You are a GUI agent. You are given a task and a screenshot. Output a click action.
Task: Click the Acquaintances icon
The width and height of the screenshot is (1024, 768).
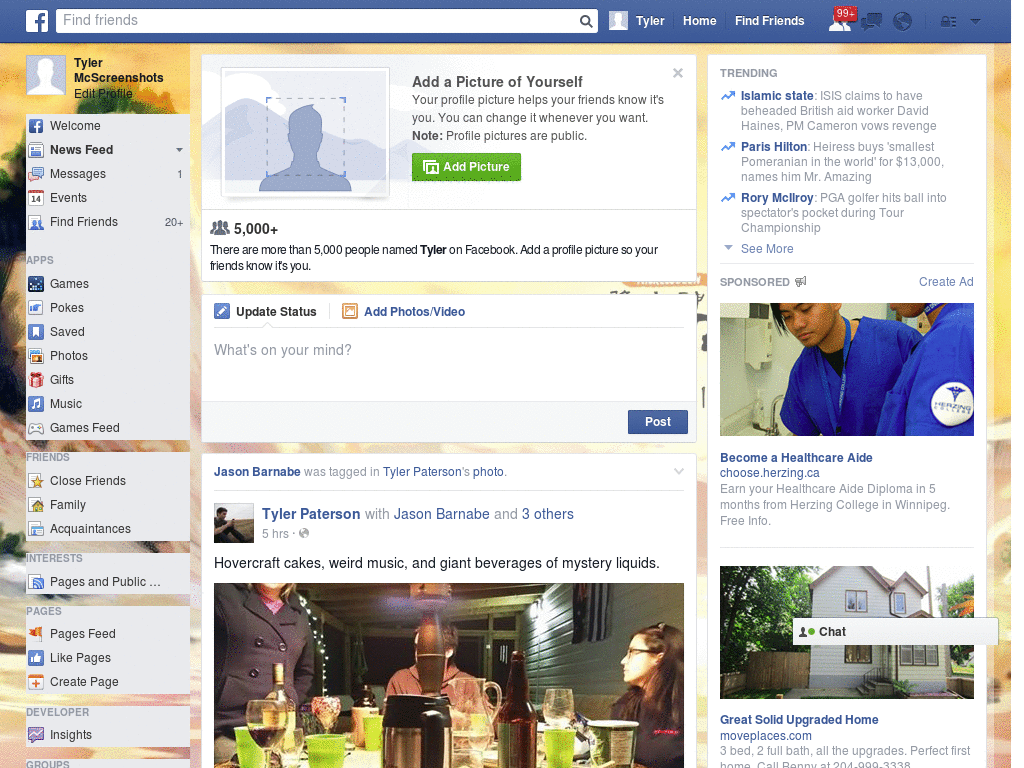[x=36, y=529]
